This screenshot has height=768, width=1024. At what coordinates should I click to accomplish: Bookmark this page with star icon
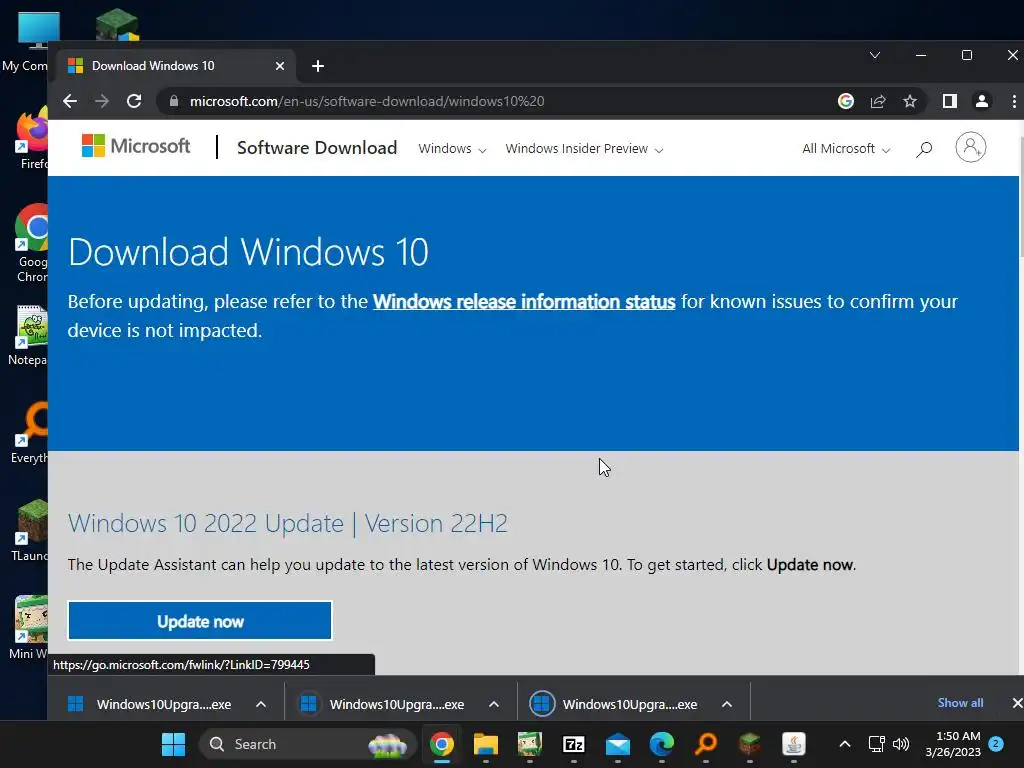tap(910, 101)
